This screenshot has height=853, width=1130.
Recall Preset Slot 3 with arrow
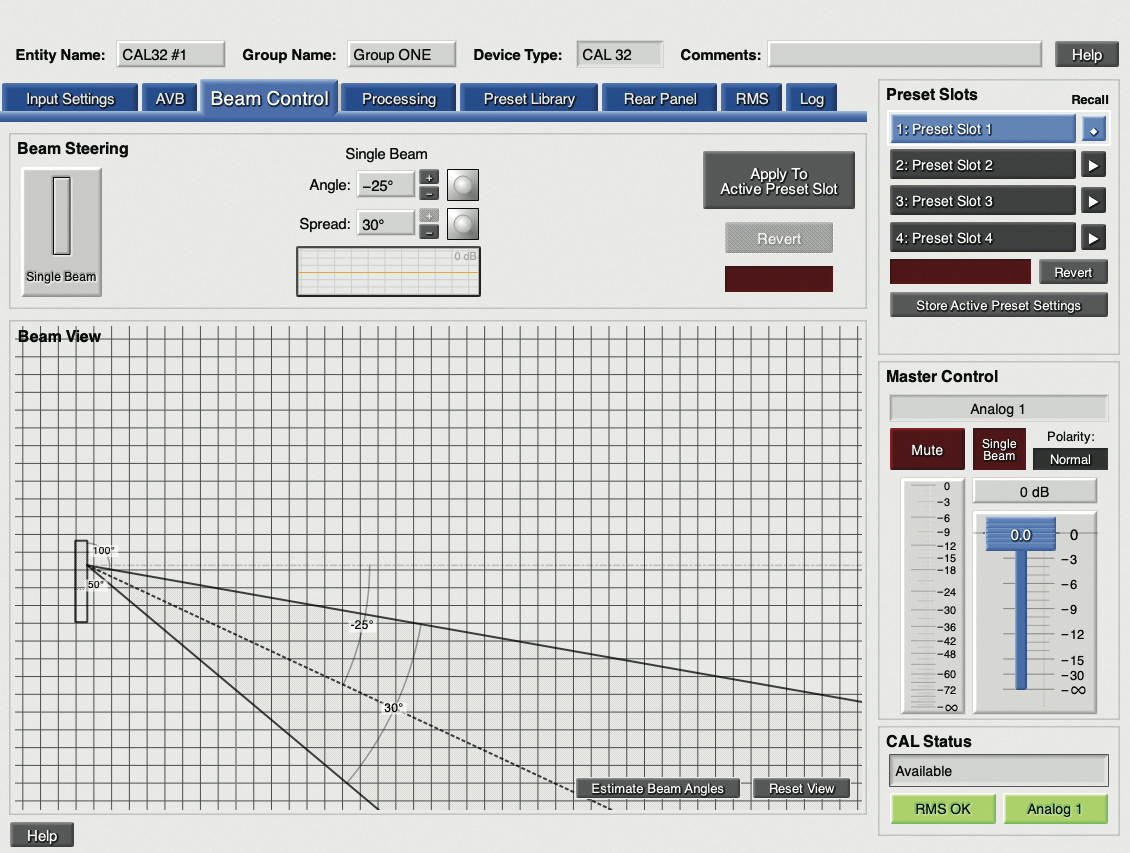click(1093, 201)
